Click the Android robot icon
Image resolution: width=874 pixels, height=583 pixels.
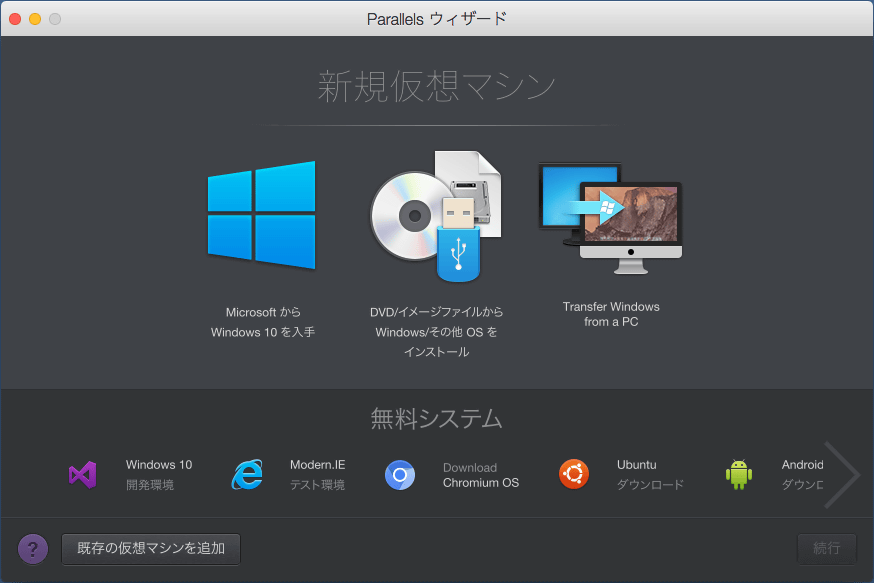pos(739,475)
